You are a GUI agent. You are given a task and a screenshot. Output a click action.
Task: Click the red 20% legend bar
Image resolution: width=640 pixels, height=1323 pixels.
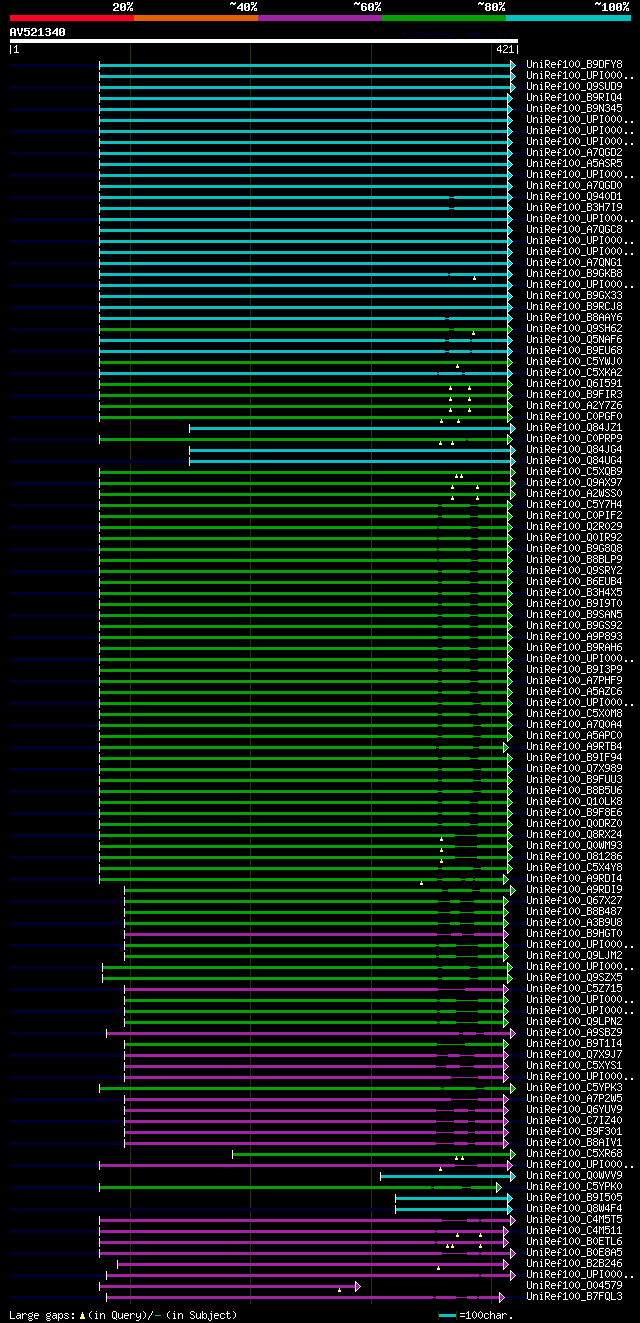(71, 18)
